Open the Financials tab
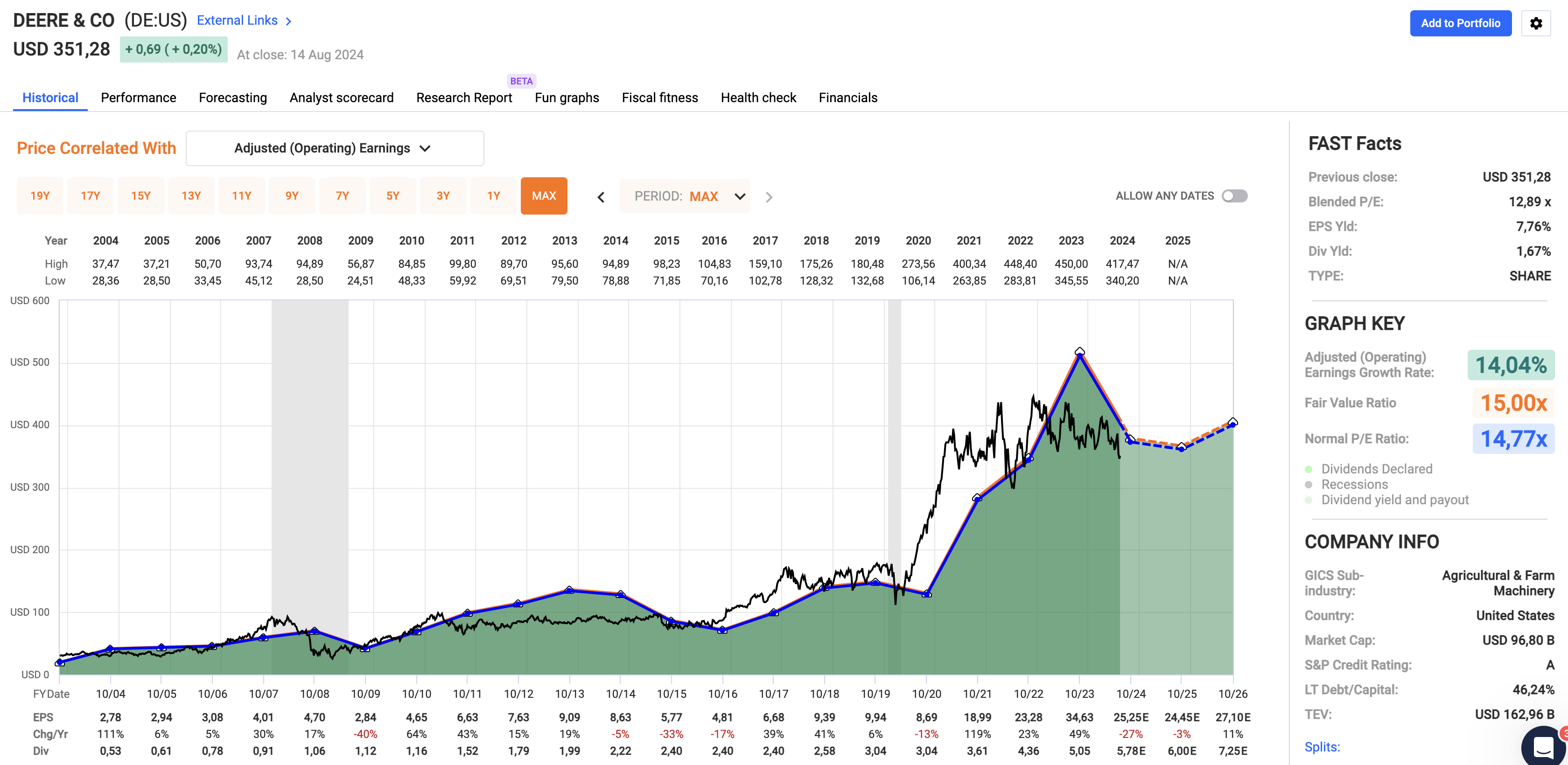Screen dimensions: 1568x765 847,97
